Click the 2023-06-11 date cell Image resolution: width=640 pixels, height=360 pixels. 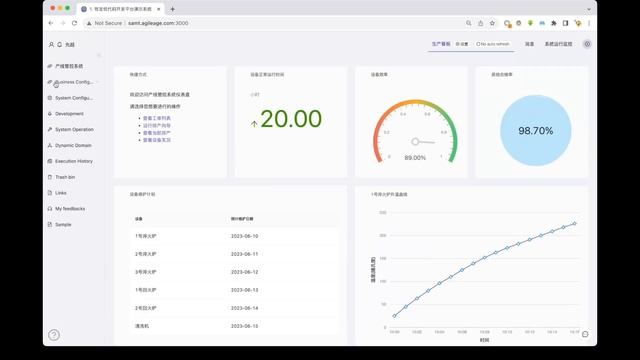[x=244, y=254]
